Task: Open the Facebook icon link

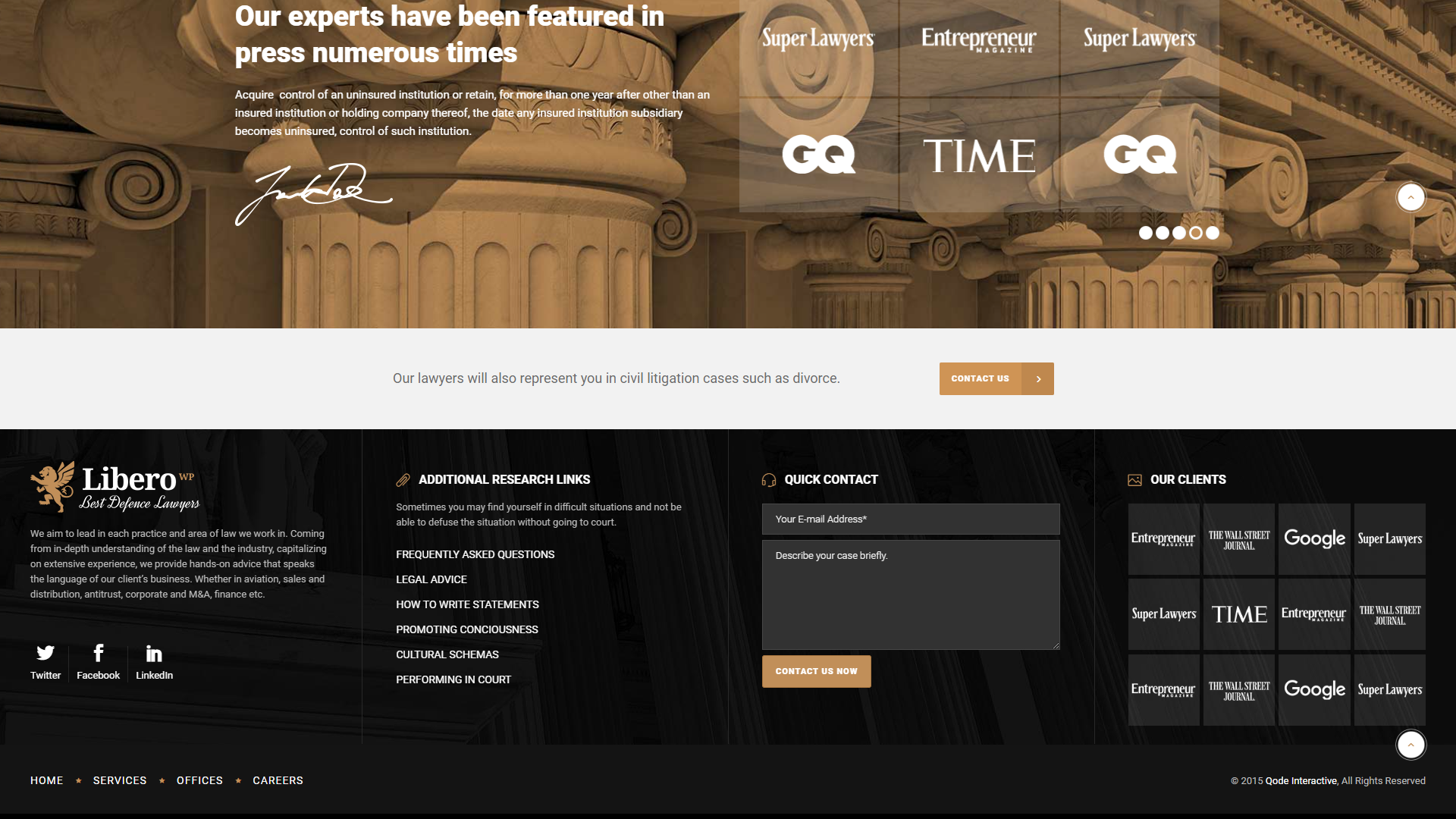Action: [98, 653]
